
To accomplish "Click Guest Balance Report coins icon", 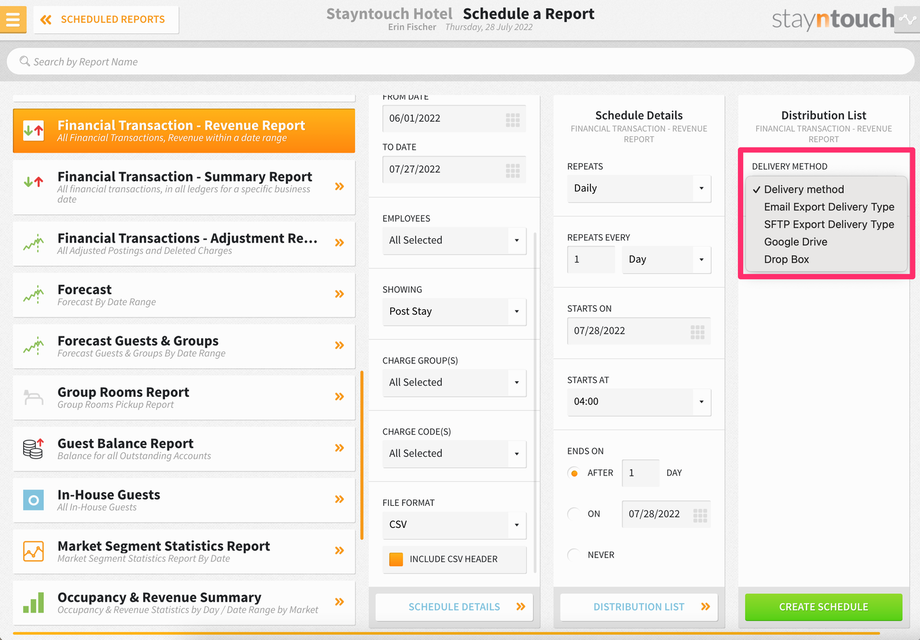I will [x=33, y=448].
